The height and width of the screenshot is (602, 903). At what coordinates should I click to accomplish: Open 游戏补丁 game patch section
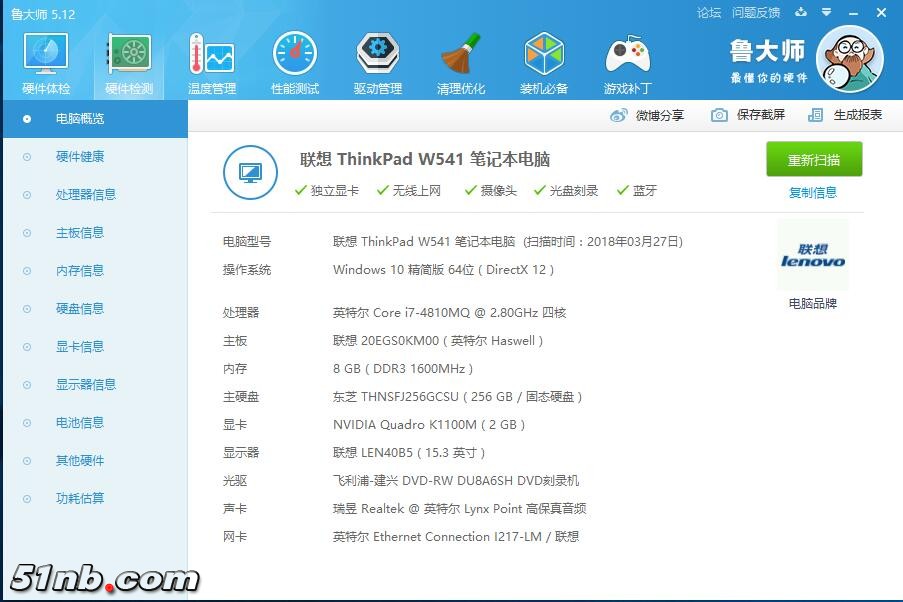pos(627,60)
